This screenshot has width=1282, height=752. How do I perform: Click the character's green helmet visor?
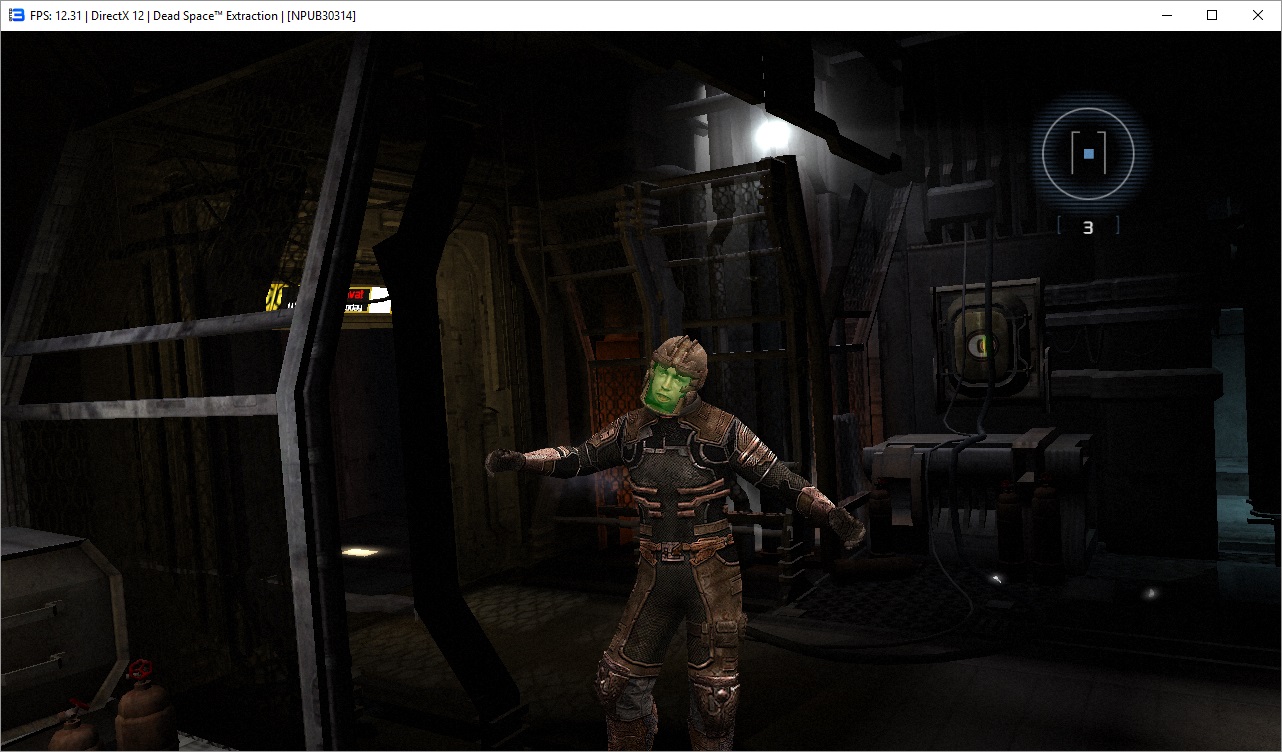click(666, 385)
